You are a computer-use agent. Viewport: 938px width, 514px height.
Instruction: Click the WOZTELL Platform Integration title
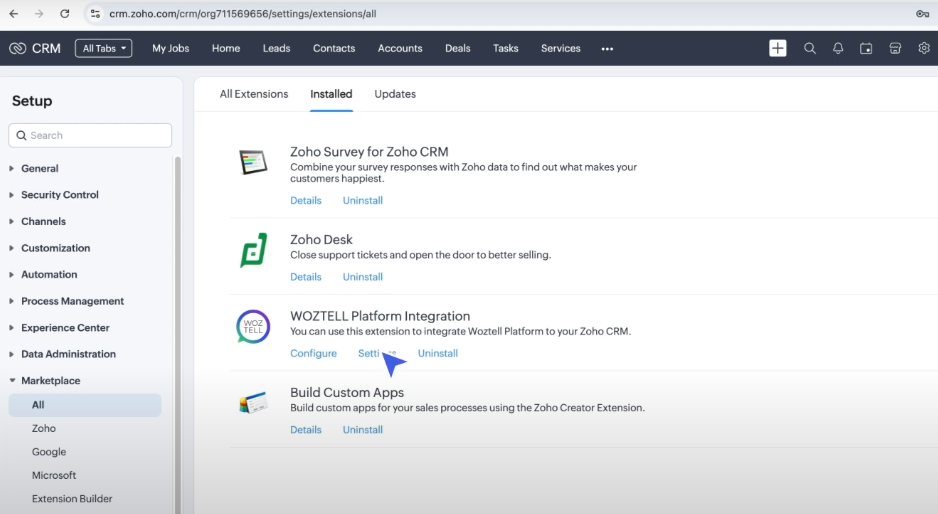[380, 316]
